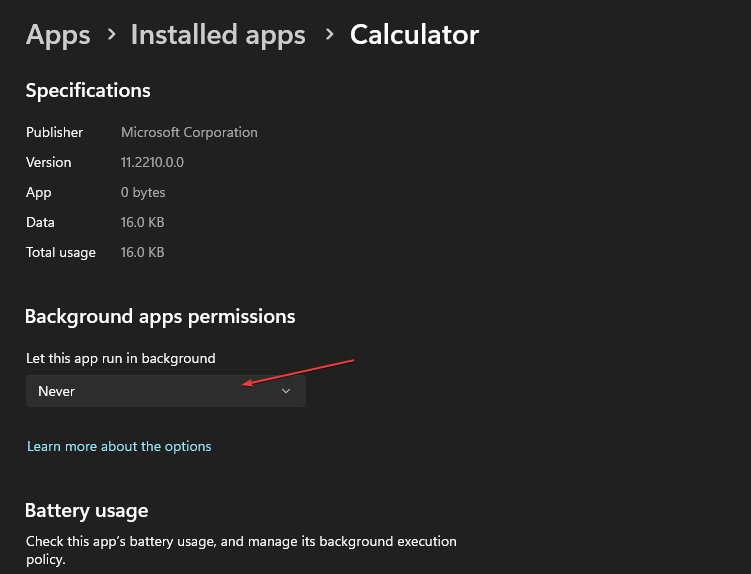
Task: Open the background permission Never dropdown
Action: (165, 391)
